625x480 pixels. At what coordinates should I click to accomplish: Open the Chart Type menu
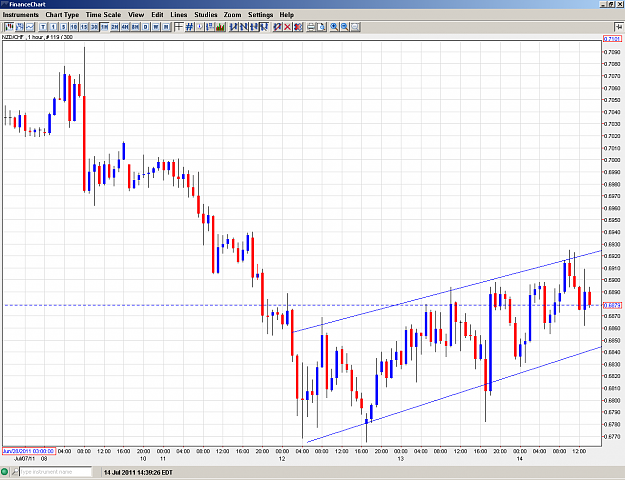[62, 15]
